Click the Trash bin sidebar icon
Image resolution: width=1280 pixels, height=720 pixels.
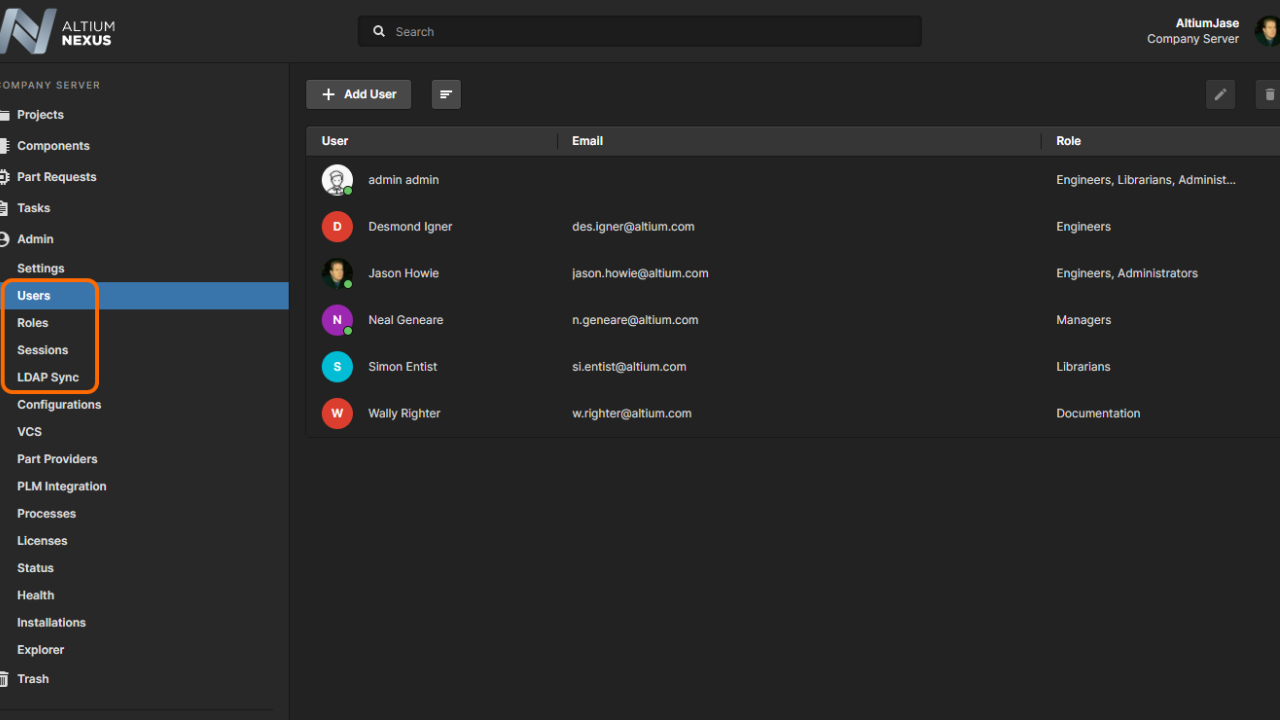[5, 678]
